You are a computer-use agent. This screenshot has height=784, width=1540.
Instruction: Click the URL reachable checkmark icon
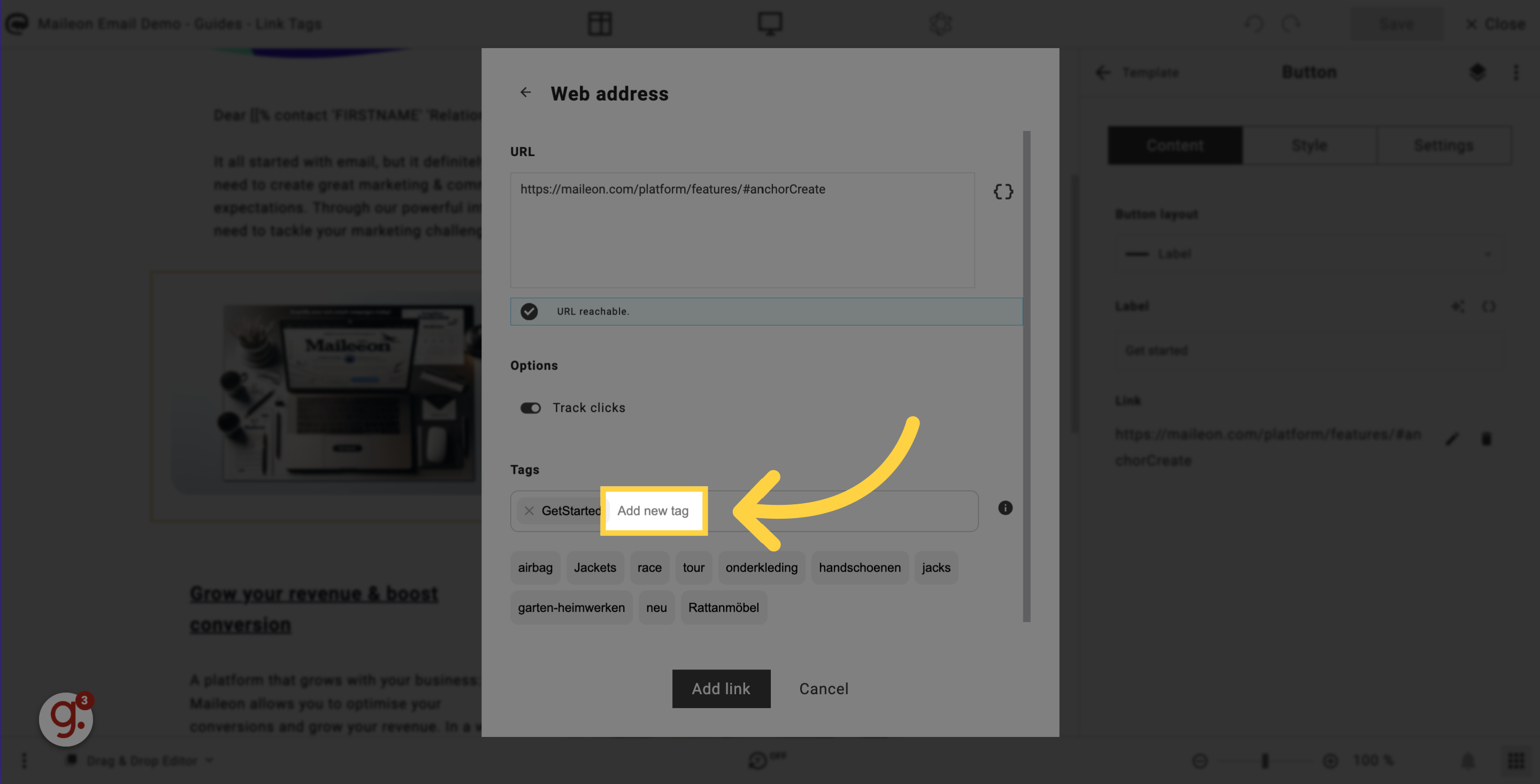click(530, 311)
